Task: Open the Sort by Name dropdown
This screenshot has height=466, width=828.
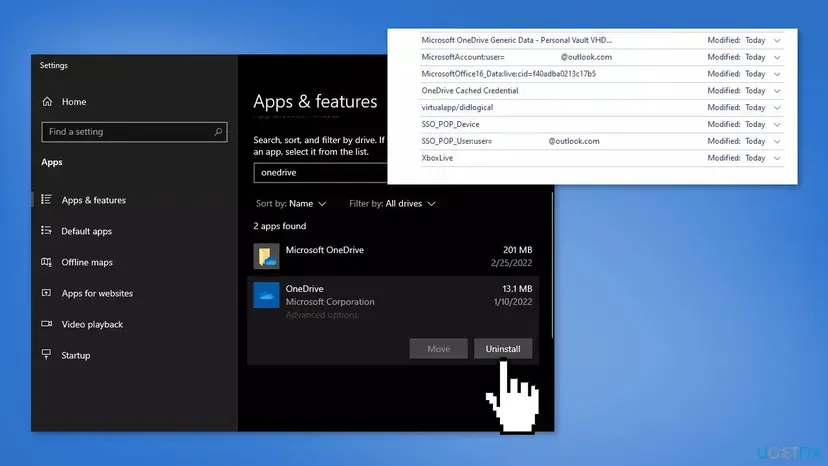Action: pos(291,203)
